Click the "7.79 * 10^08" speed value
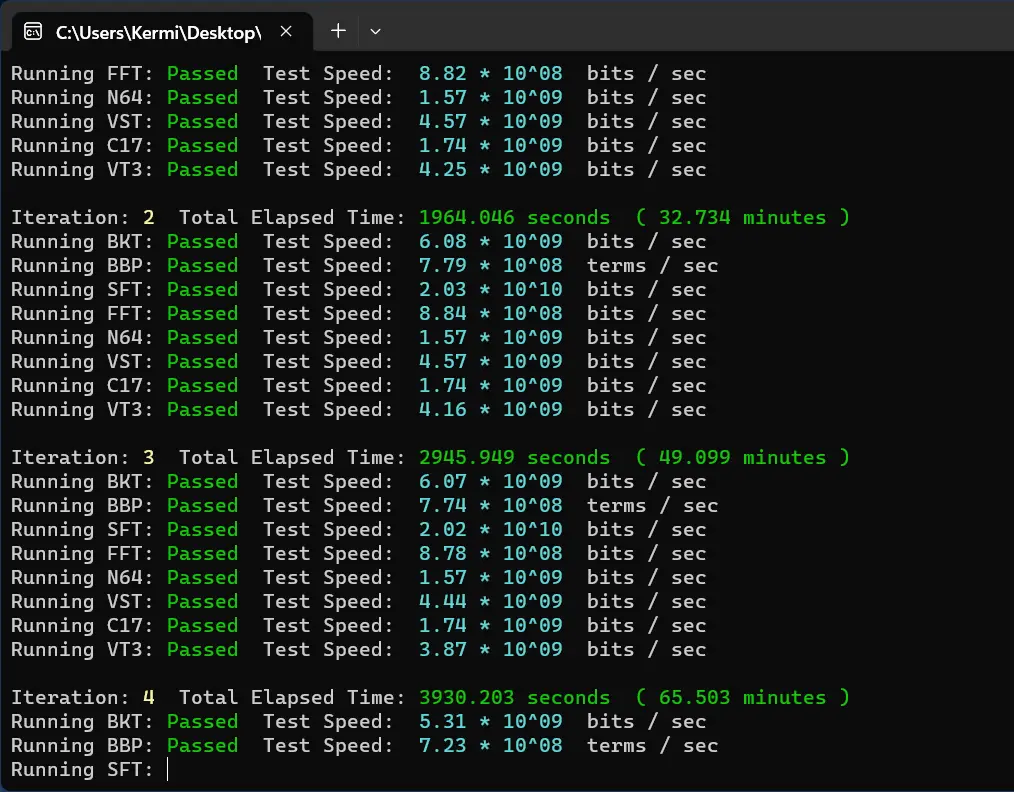 [x=490, y=265]
